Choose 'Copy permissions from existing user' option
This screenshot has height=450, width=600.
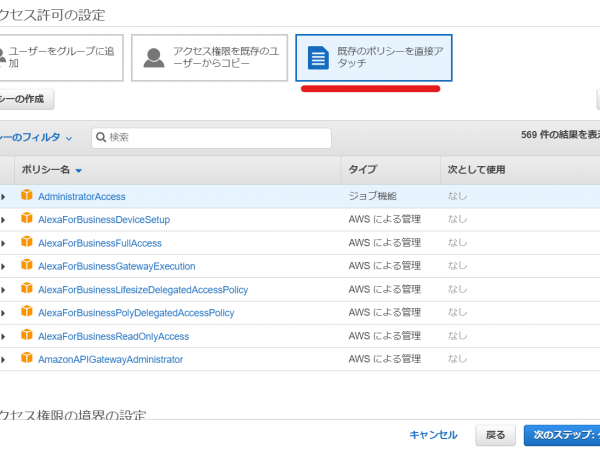[209, 58]
